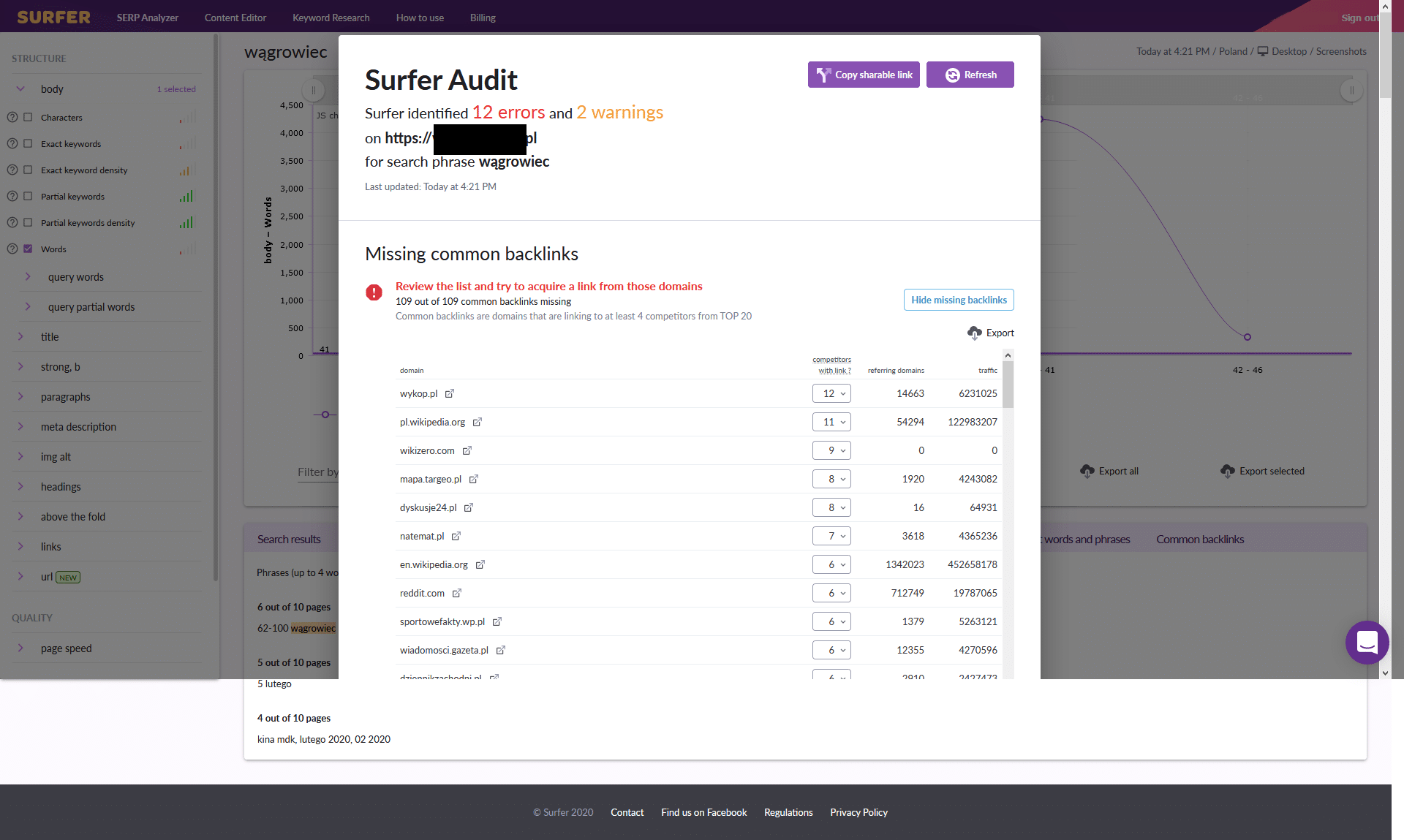Screen dimensions: 1404x840
Task: Open wiadomosci.gazeta.pl external link icon
Action: (501, 650)
